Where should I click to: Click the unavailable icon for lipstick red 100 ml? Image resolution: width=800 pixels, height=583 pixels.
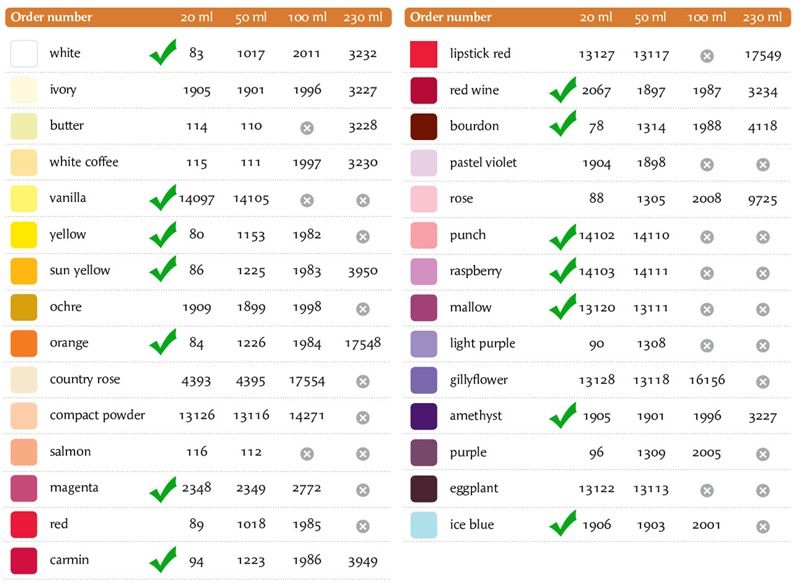coord(707,56)
